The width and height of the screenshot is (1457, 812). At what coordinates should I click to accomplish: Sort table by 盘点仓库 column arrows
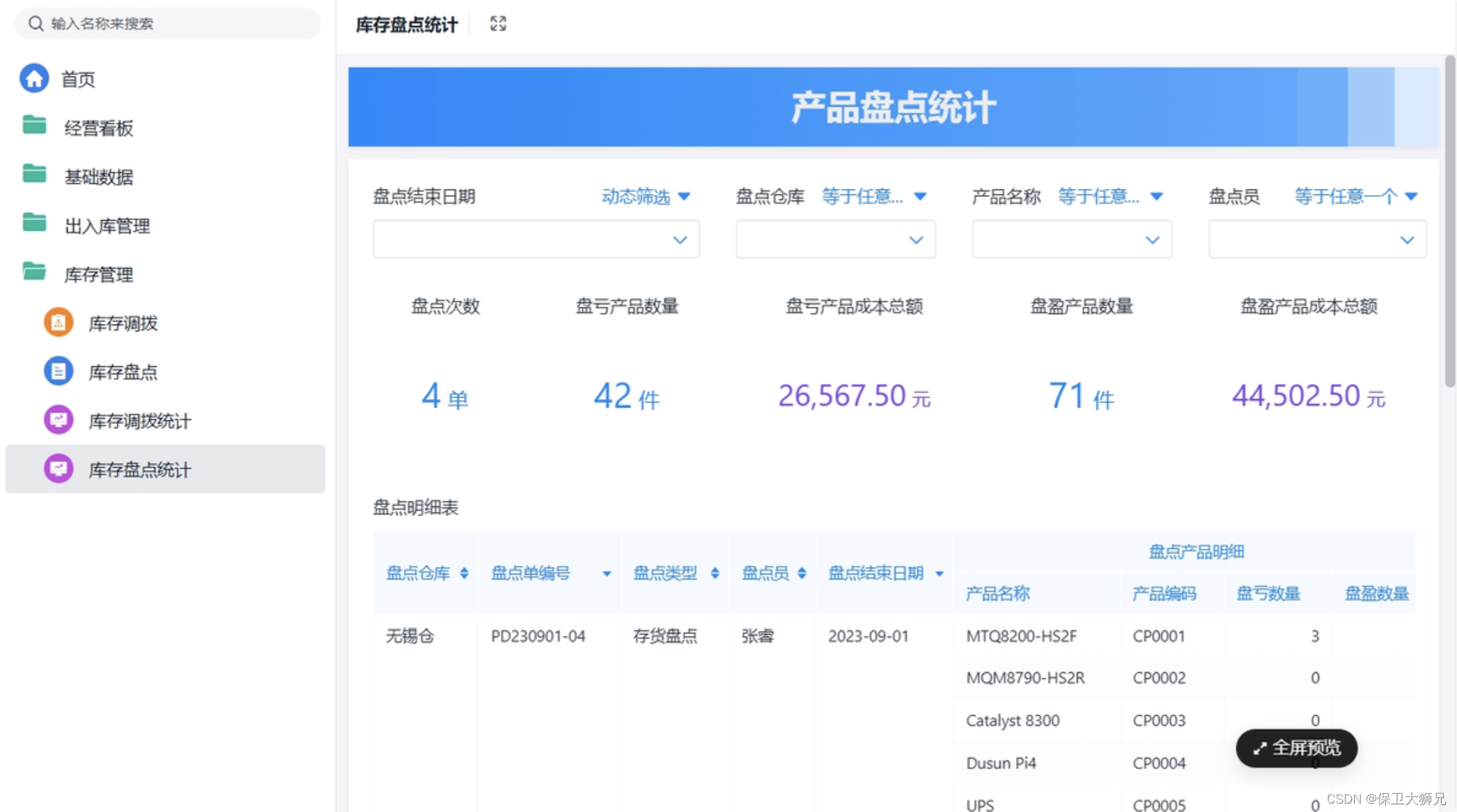click(465, 573)
